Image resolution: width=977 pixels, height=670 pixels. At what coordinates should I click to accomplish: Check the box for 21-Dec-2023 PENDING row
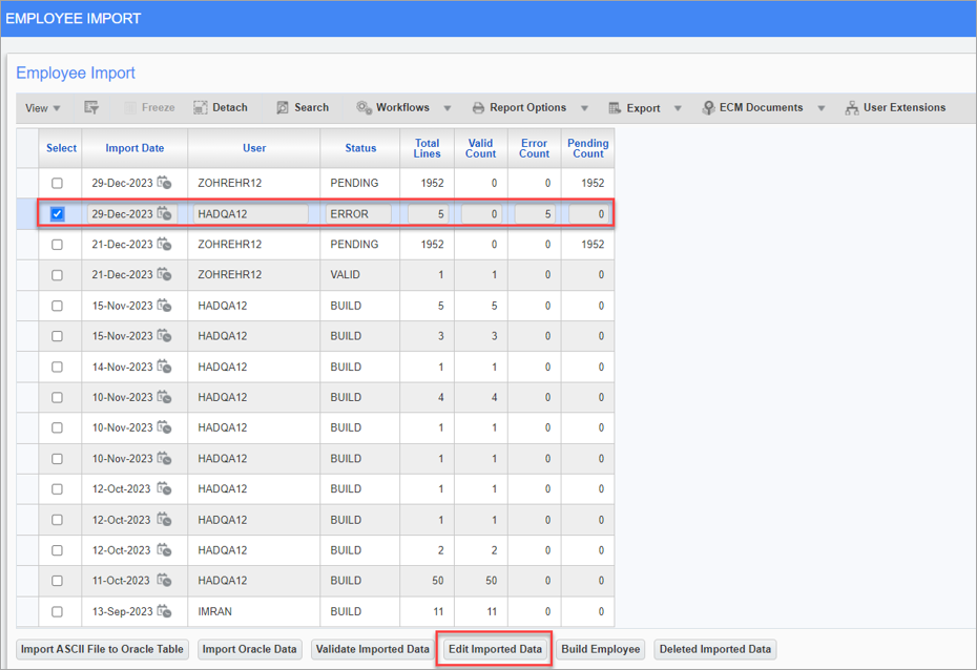[x=57, y=244]
